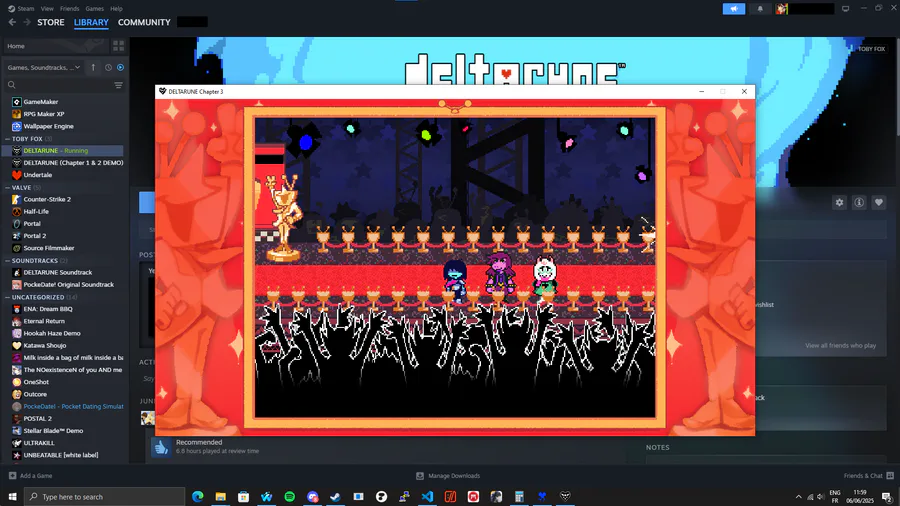Click the library Home button
Viewport: 900px width, 506px height.
click(x=55, y=46)
